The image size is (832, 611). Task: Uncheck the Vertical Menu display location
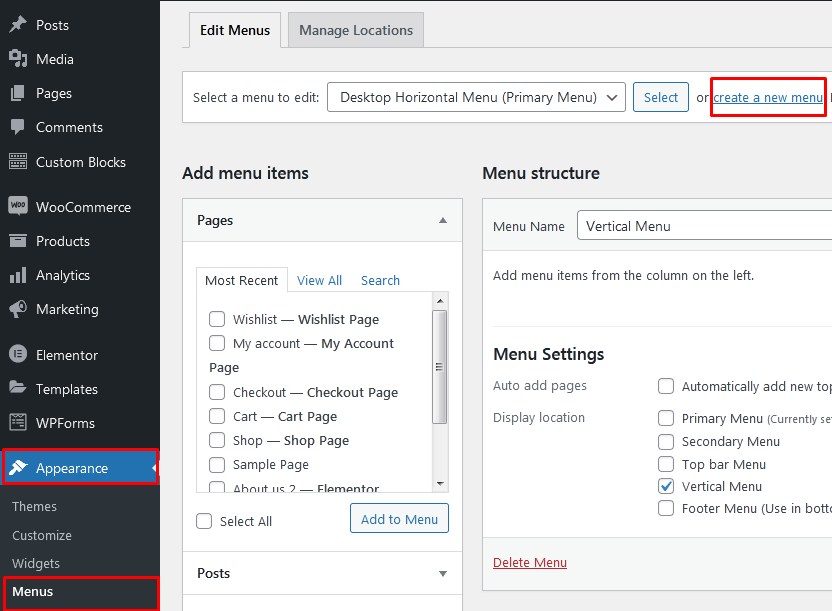pyautogui.click(x=666, y=486)
